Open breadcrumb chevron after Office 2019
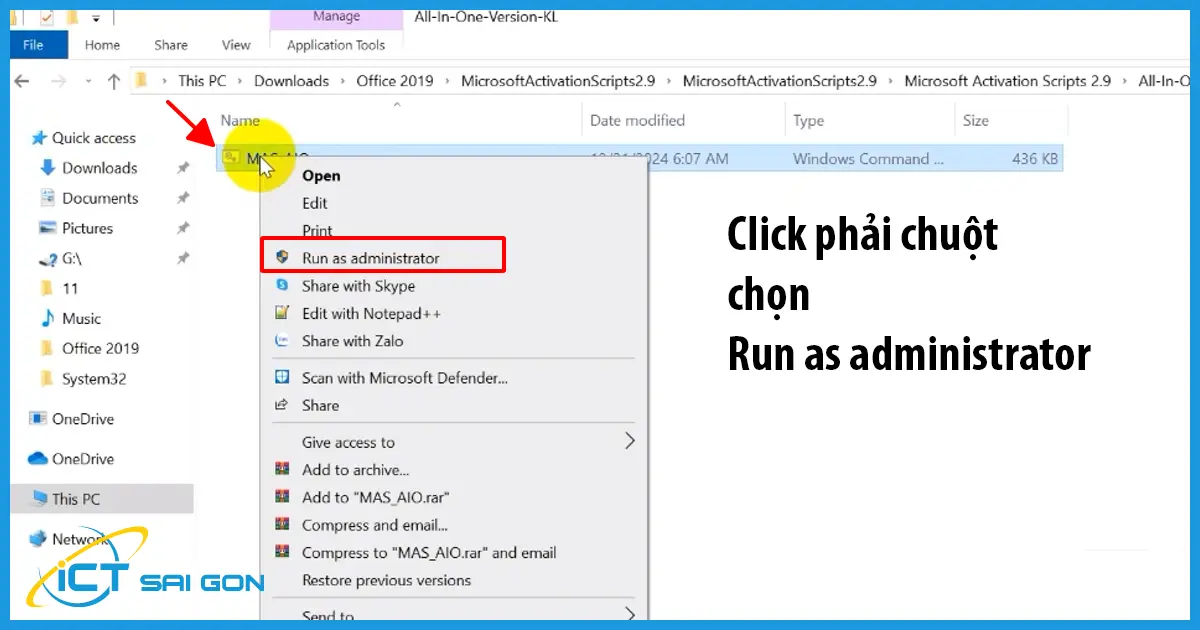Viewport: 1200px width, 630px height. (x=448, y=81)
